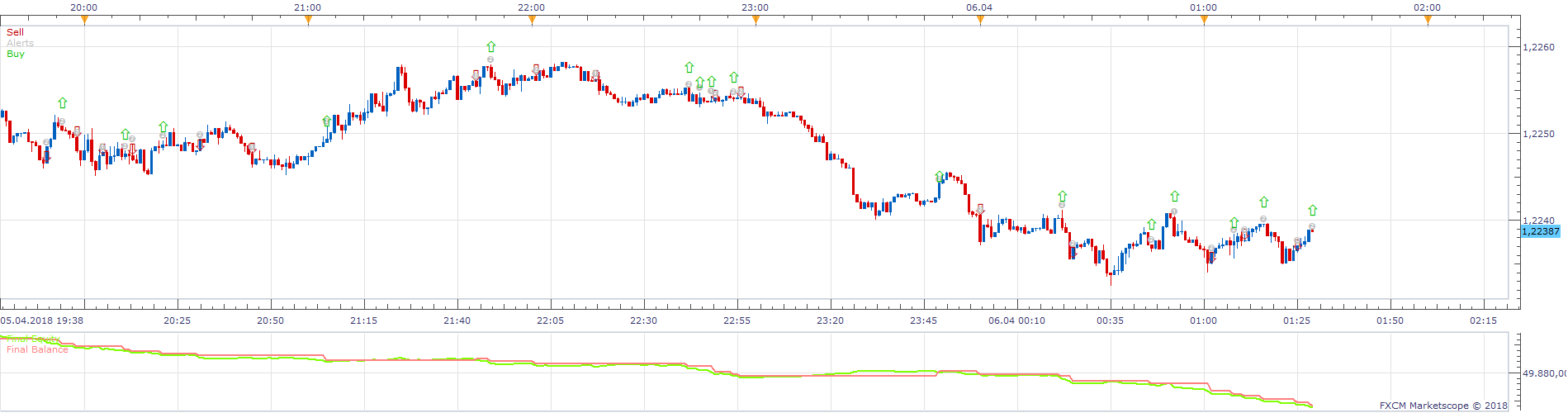Image resolution: width=1568 pixels, height=413 pixels.
Task: Click the 21:40 time axis label
Action: pos(457,320)
